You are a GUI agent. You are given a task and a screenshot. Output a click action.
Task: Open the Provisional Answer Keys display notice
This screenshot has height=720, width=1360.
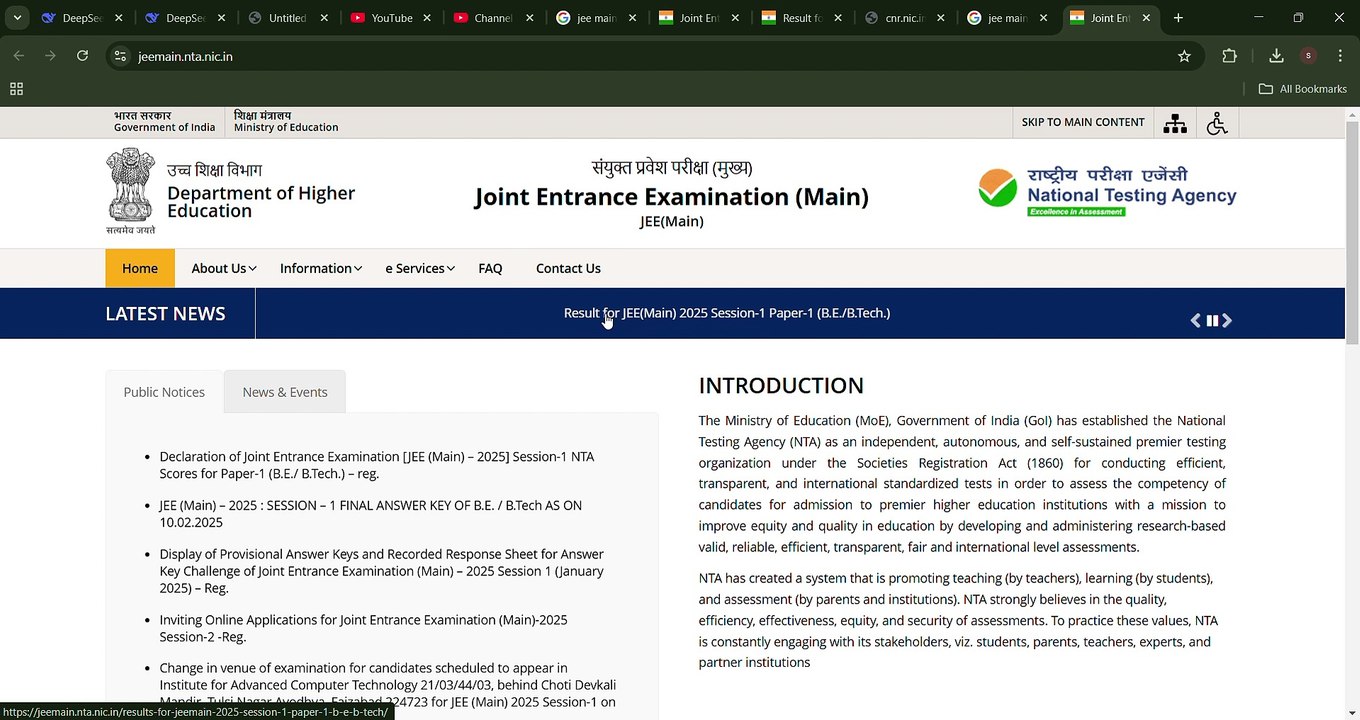click(x=382, y=571)
